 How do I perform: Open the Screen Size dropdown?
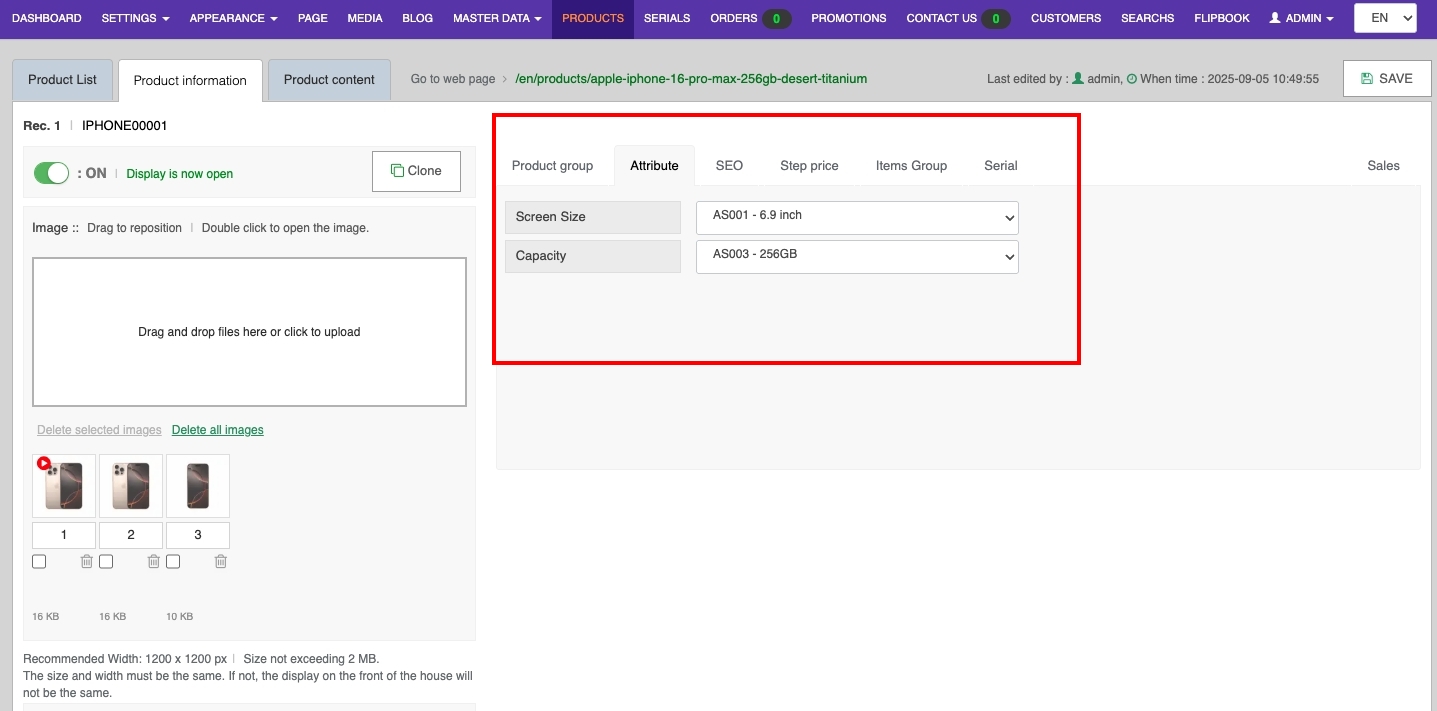pos(857,217)
